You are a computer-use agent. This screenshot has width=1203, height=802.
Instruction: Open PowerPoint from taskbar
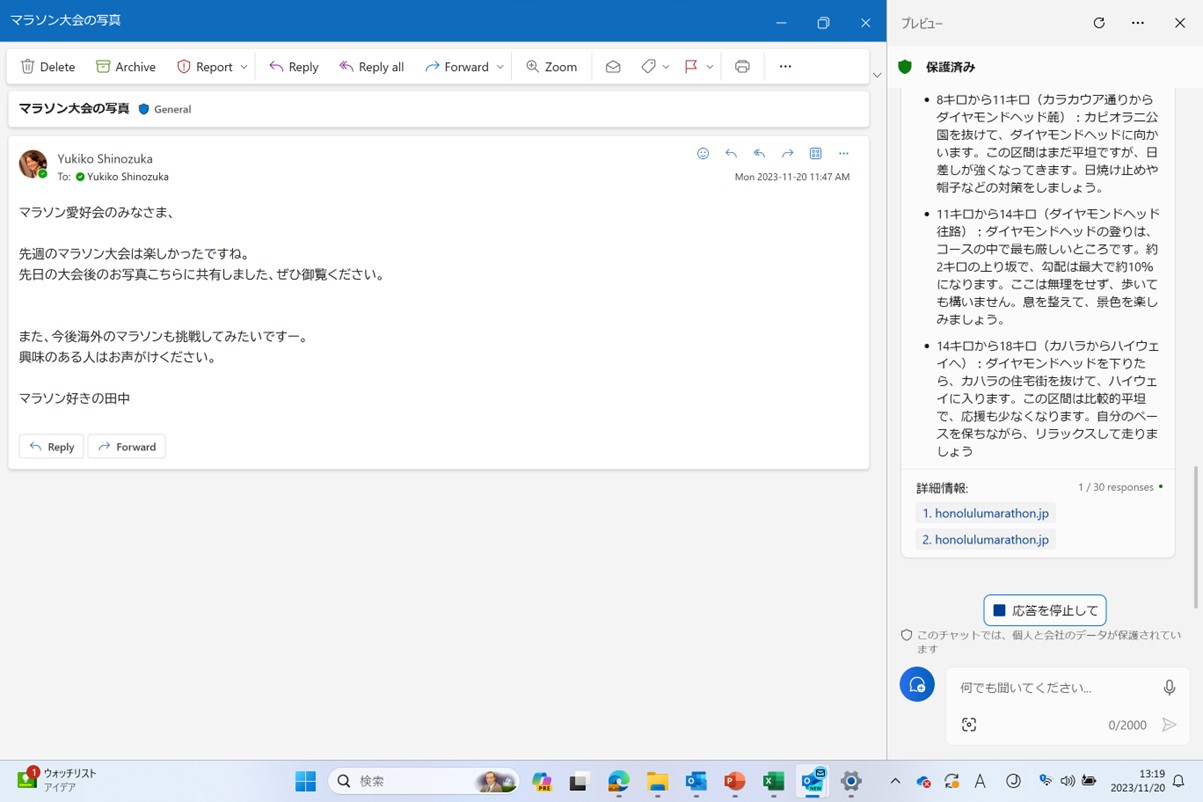[x=735, y=781]
